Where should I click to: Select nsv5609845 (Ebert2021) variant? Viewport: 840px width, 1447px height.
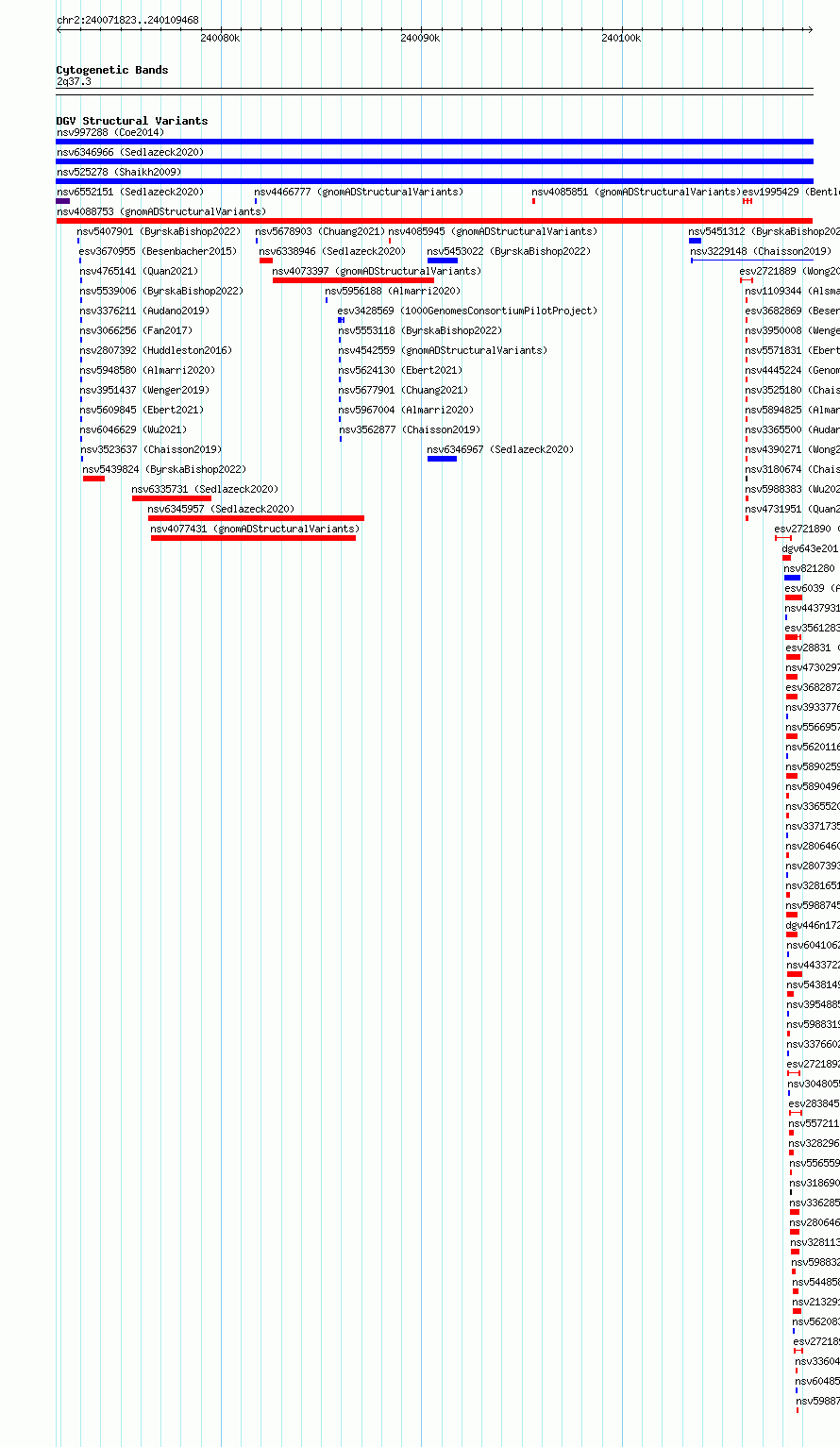(x=142, y=410)
